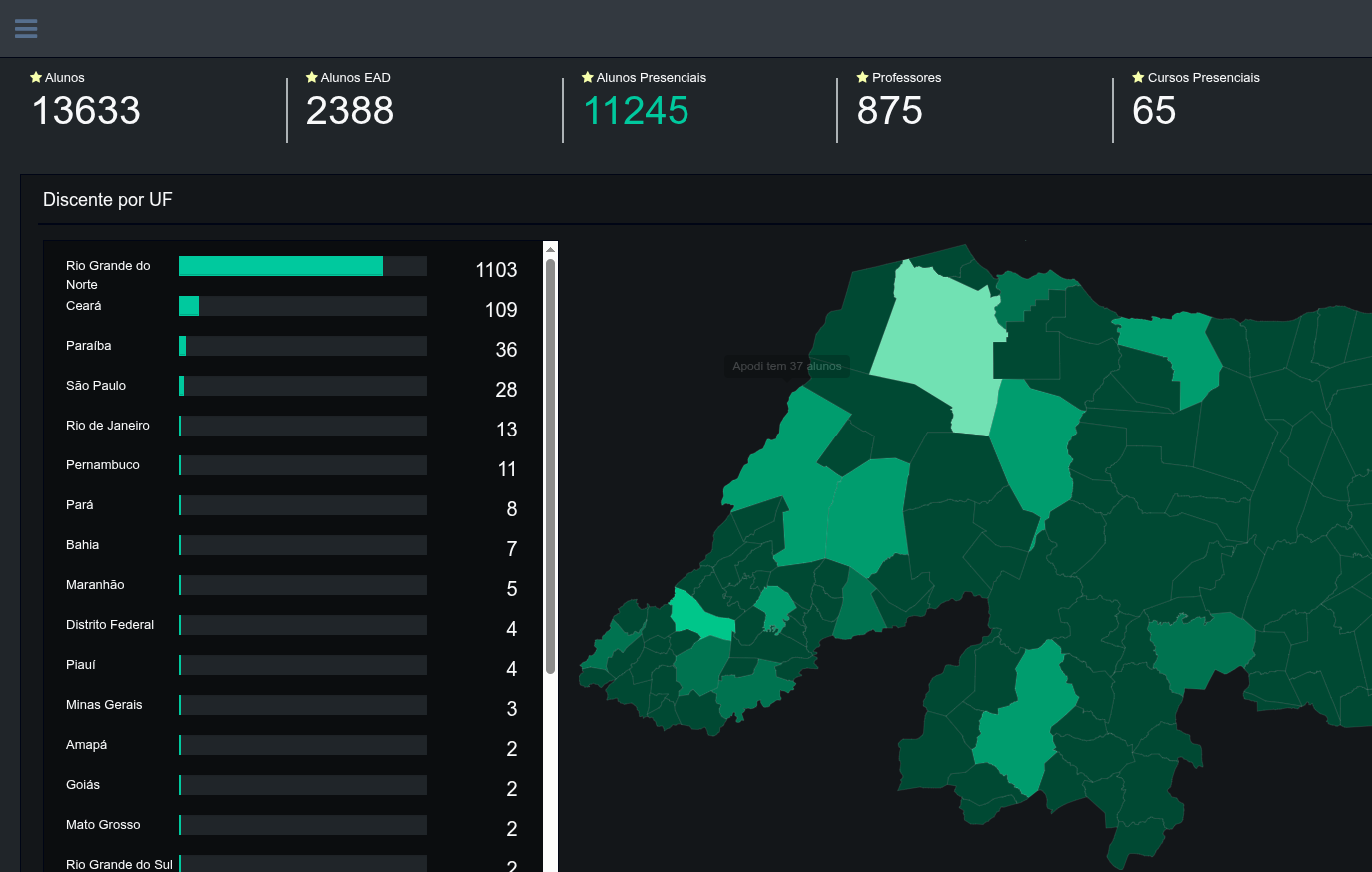This screenshot has height=872, width=1372.
Task: Click the São Paulo row value 28
Action: pyautogui.click(x=506, y=389)
